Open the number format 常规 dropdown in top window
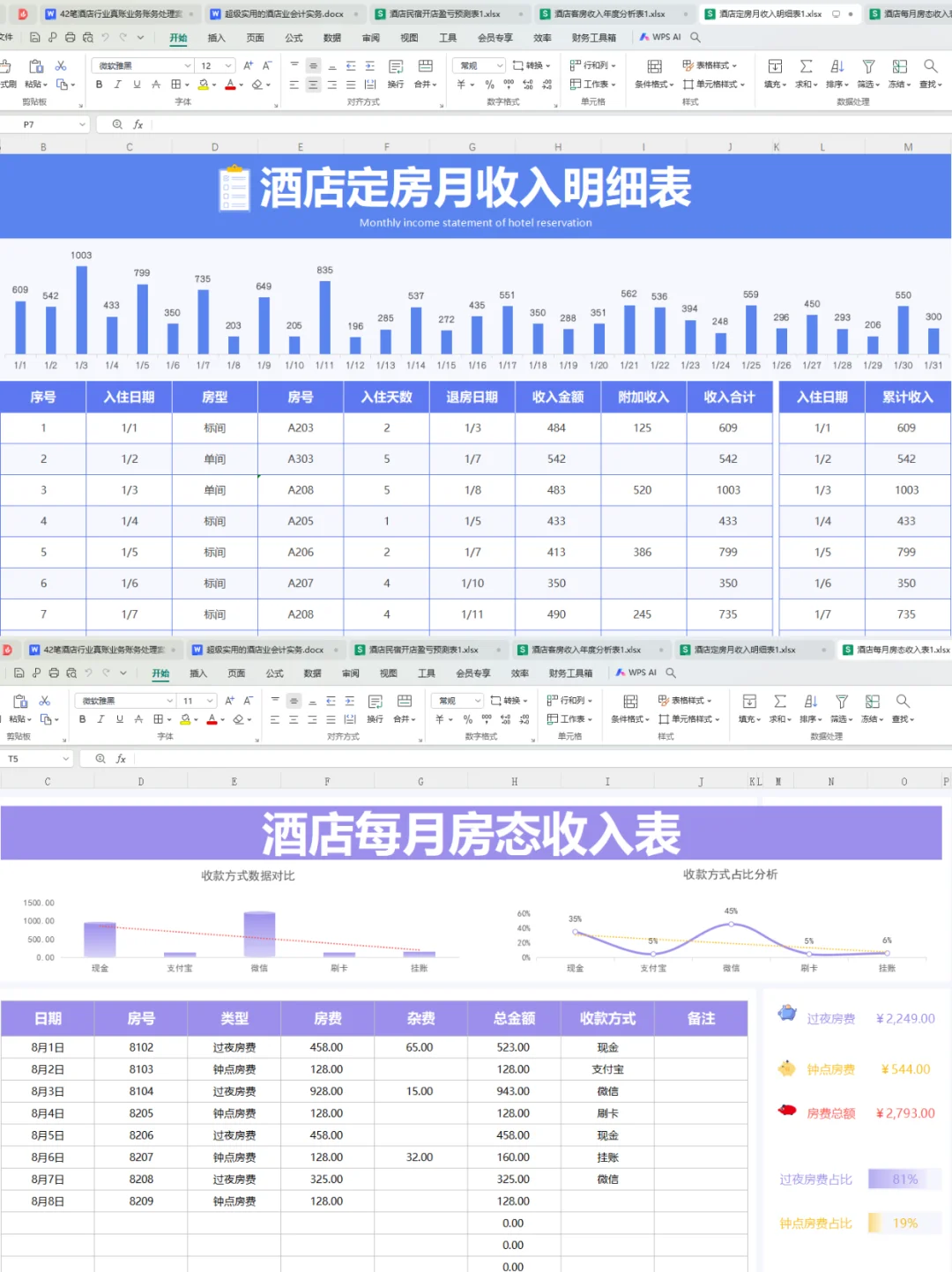 (x=500, y=66)
